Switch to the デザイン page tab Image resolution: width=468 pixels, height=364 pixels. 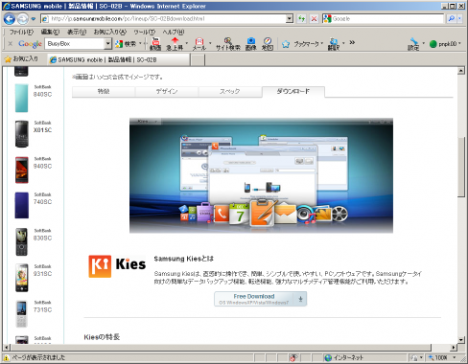[167, 91]
